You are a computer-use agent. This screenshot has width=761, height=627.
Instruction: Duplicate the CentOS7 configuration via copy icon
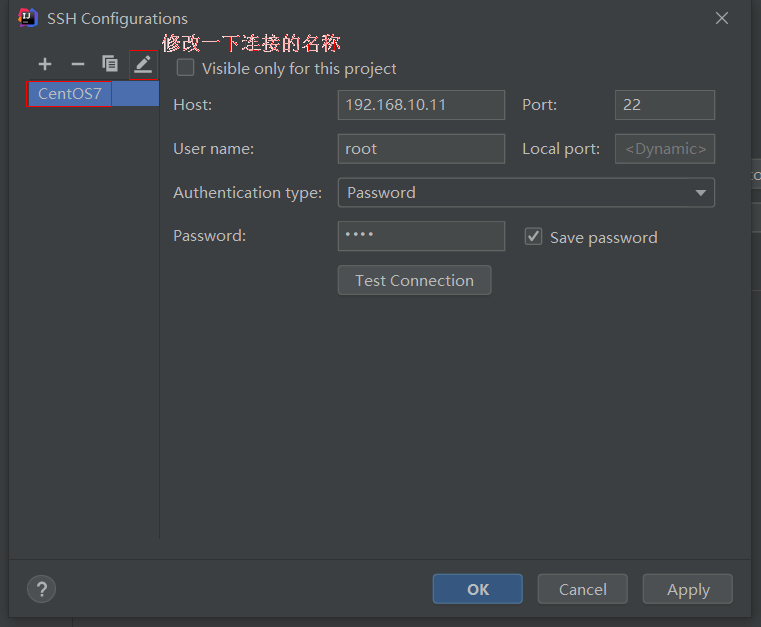coord(110,64)
